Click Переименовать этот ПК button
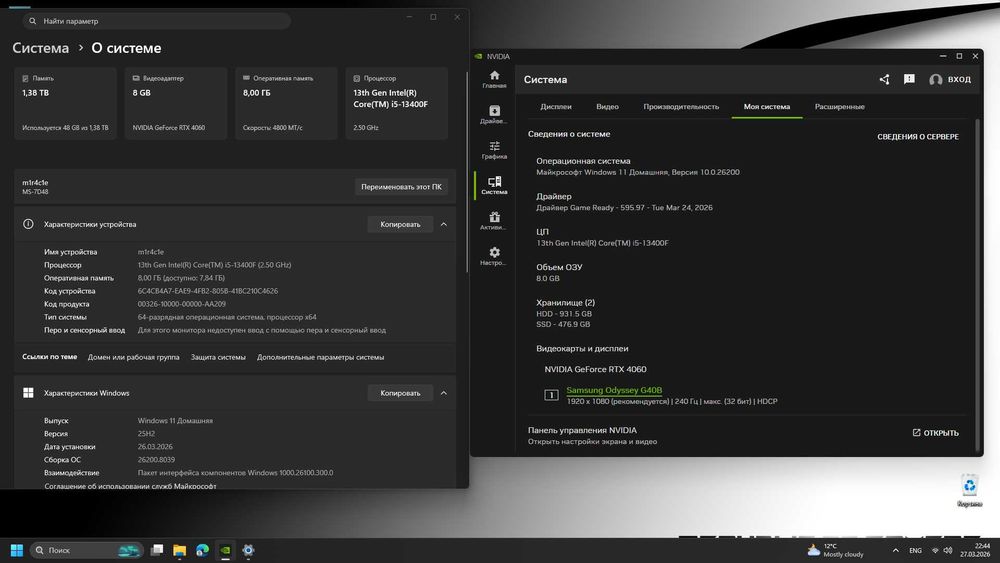Viewport: 1000px width, 563px height. (401, 187)
